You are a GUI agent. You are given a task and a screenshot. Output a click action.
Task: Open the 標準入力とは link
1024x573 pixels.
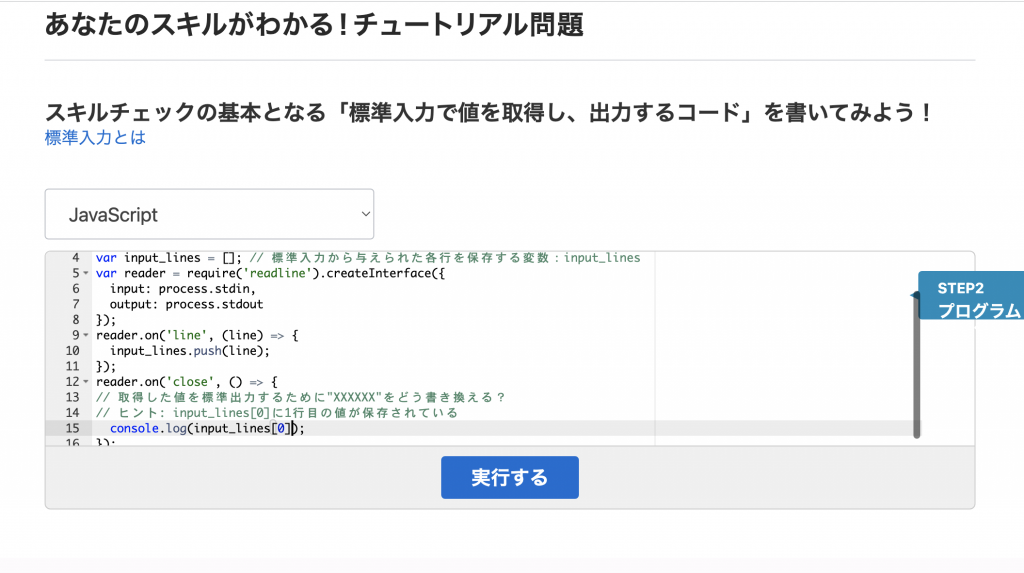point(95,138)
